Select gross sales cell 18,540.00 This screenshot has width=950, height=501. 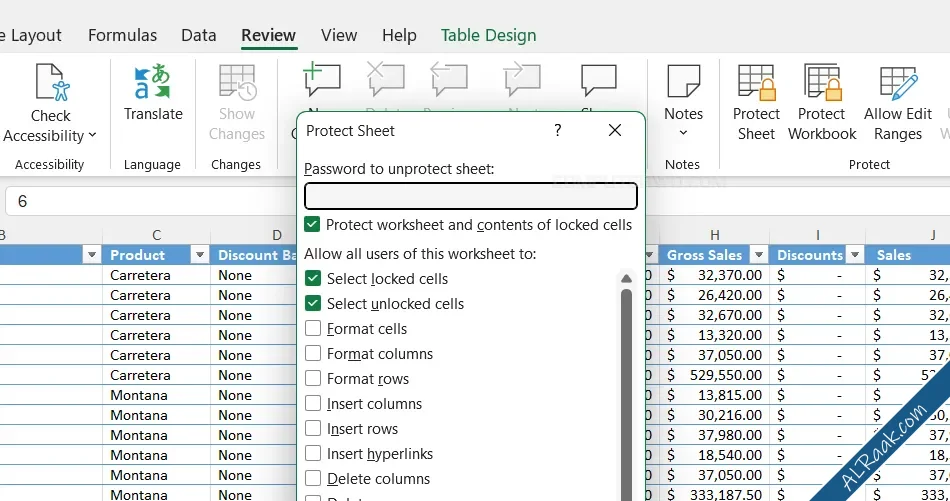point(715,455)
